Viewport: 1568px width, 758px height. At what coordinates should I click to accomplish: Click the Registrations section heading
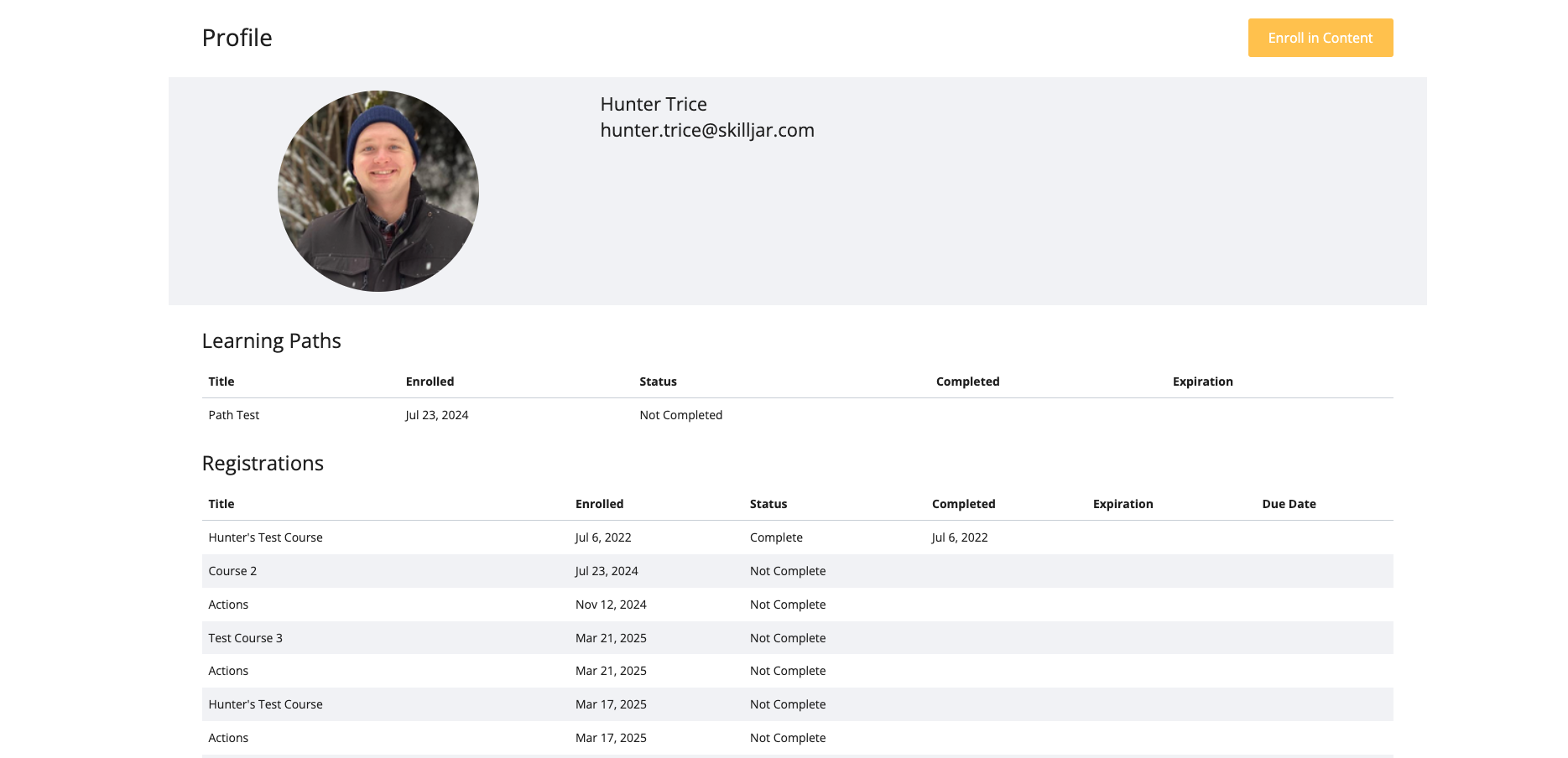[263, 463]
